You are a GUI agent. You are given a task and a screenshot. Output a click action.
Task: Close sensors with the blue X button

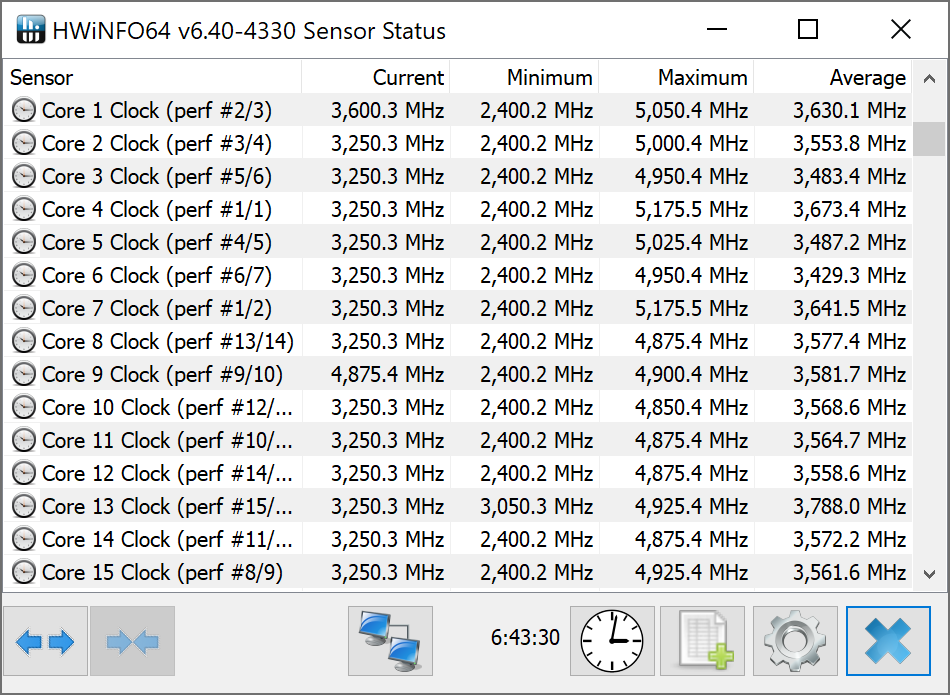(888, 641)
